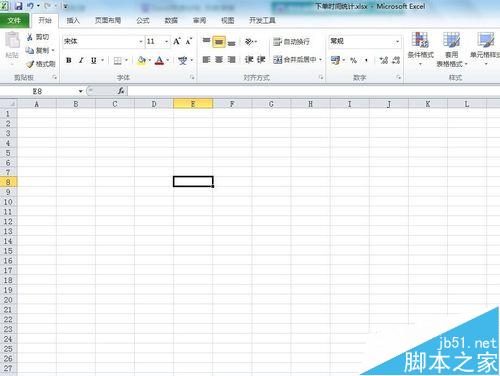
Task: Open the fill color dropdown arrow
Action: (x=150, y=60)
